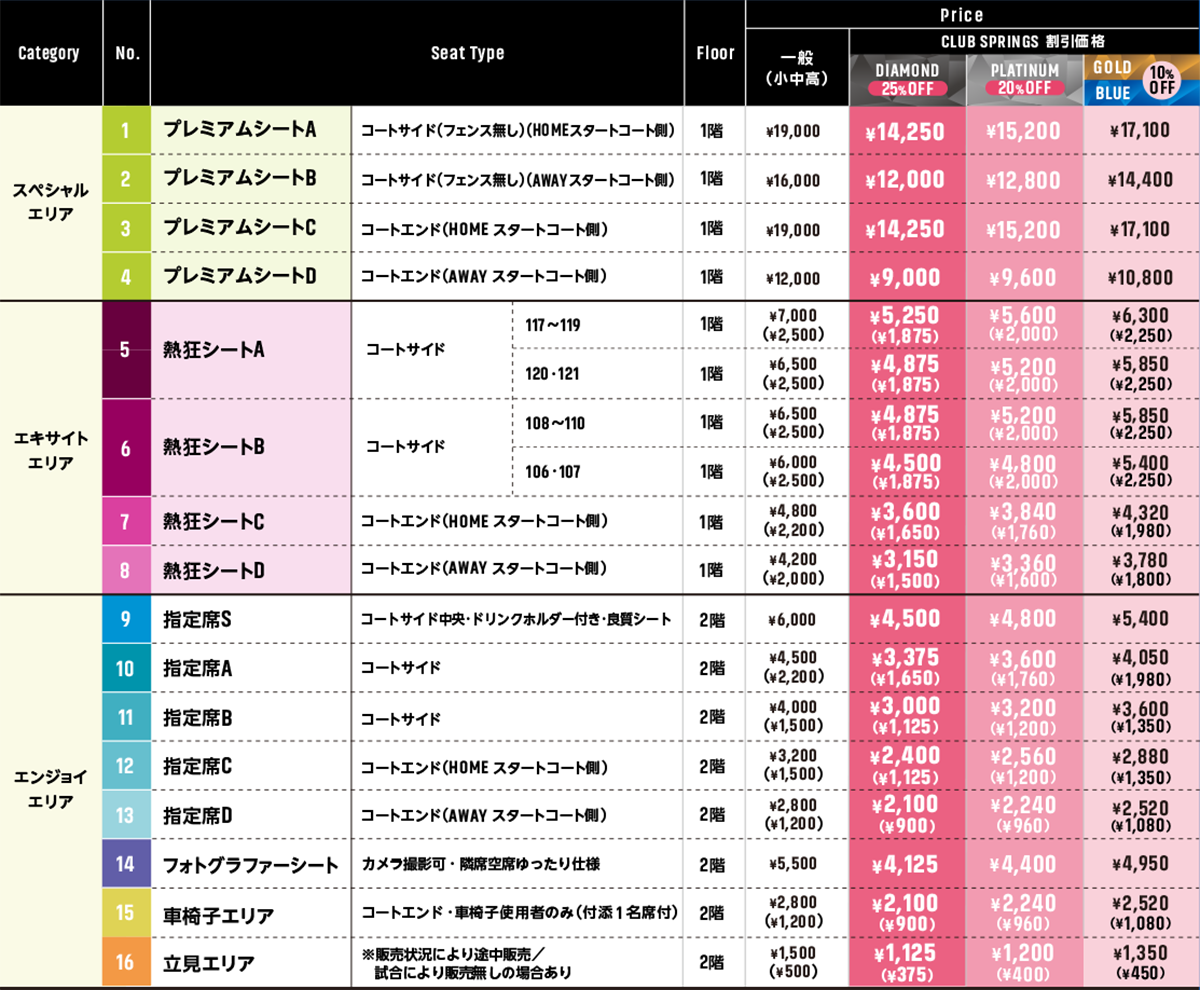Click the 120・121 section cell
The image size is (1200, 990).
(x=552, y=374)
